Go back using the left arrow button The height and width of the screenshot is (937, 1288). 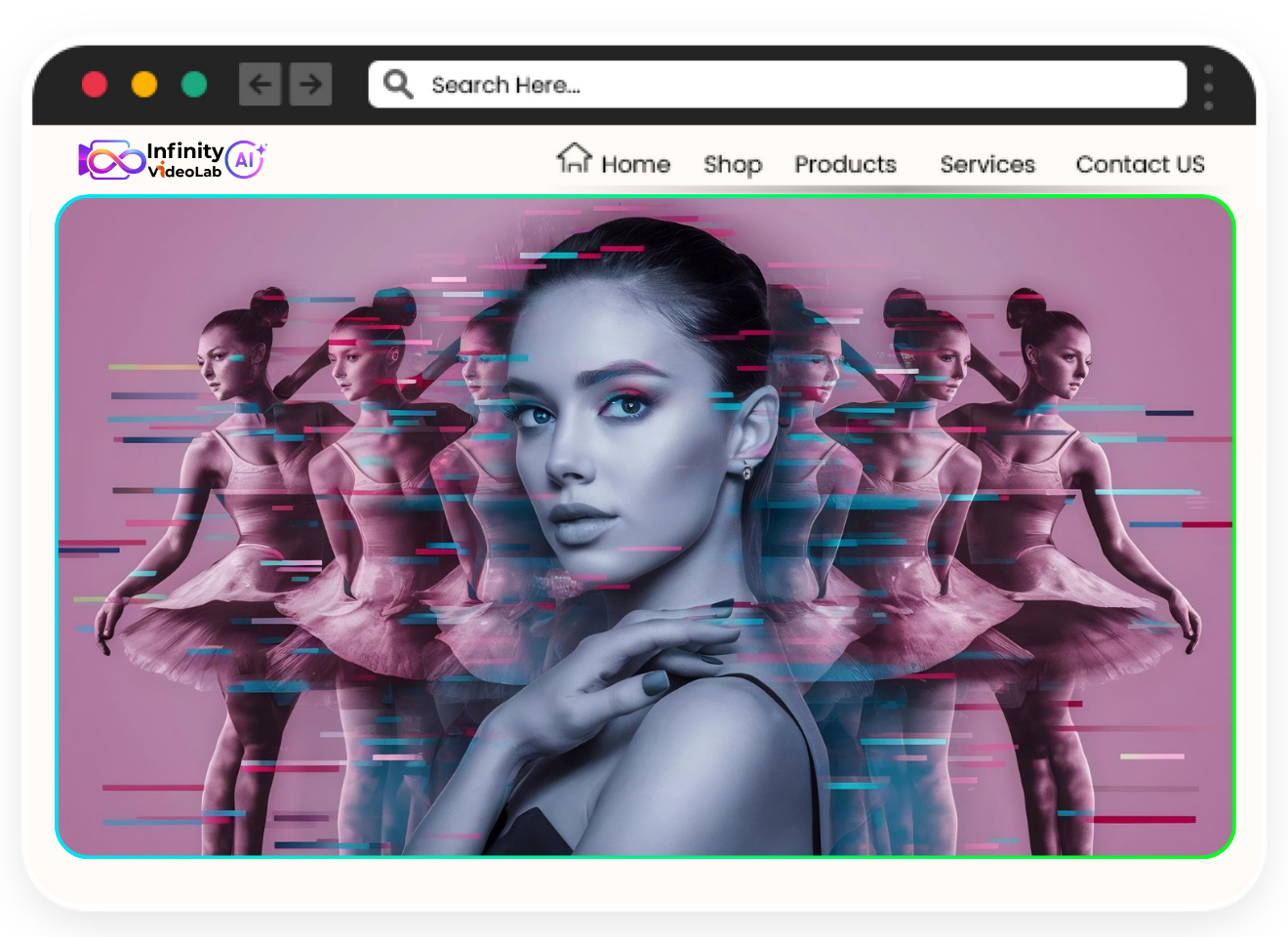point(261,84)
